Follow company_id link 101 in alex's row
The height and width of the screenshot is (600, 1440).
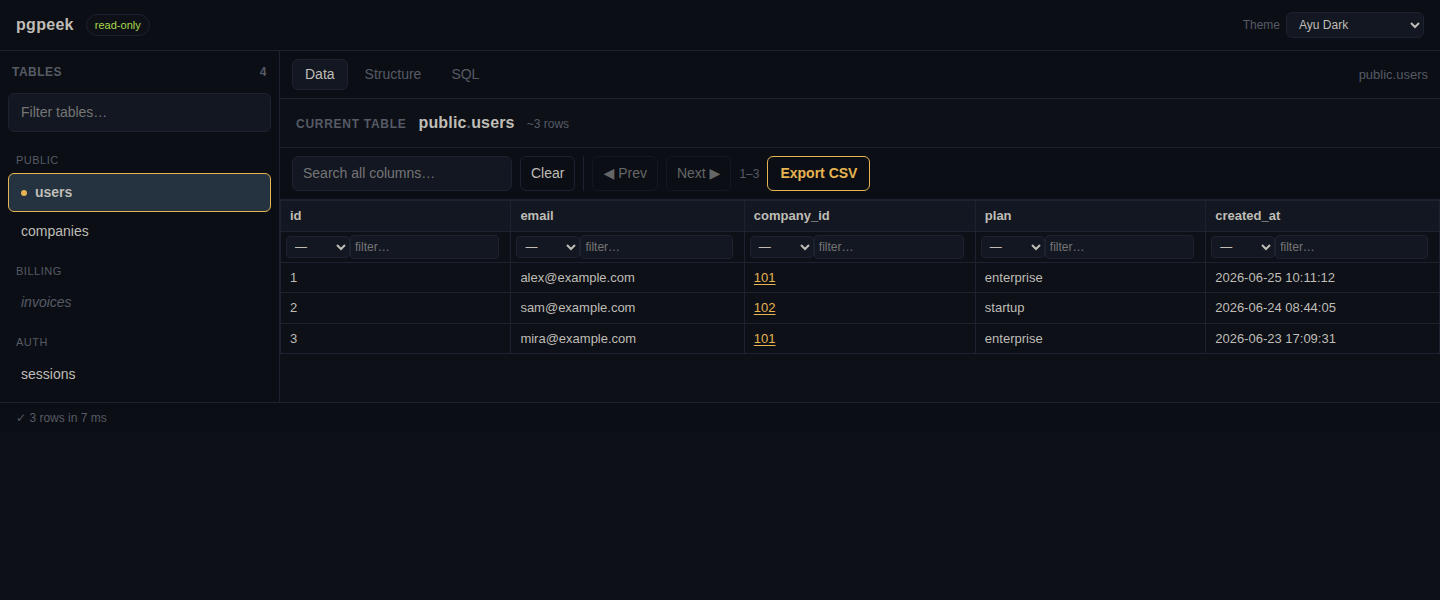coord(764,278)
